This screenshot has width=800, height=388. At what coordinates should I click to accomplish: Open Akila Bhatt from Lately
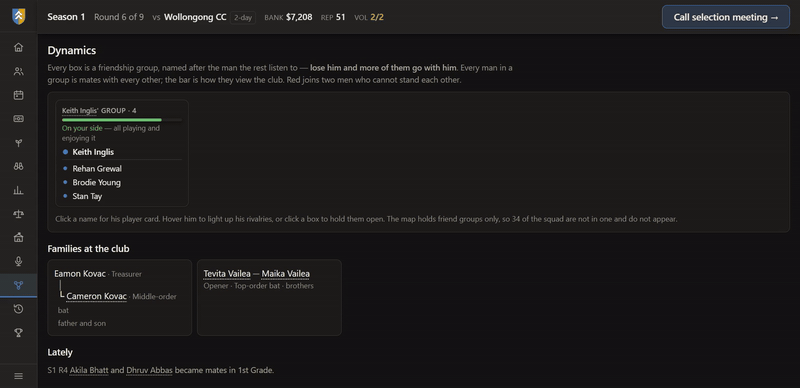[x=89, y=370]
